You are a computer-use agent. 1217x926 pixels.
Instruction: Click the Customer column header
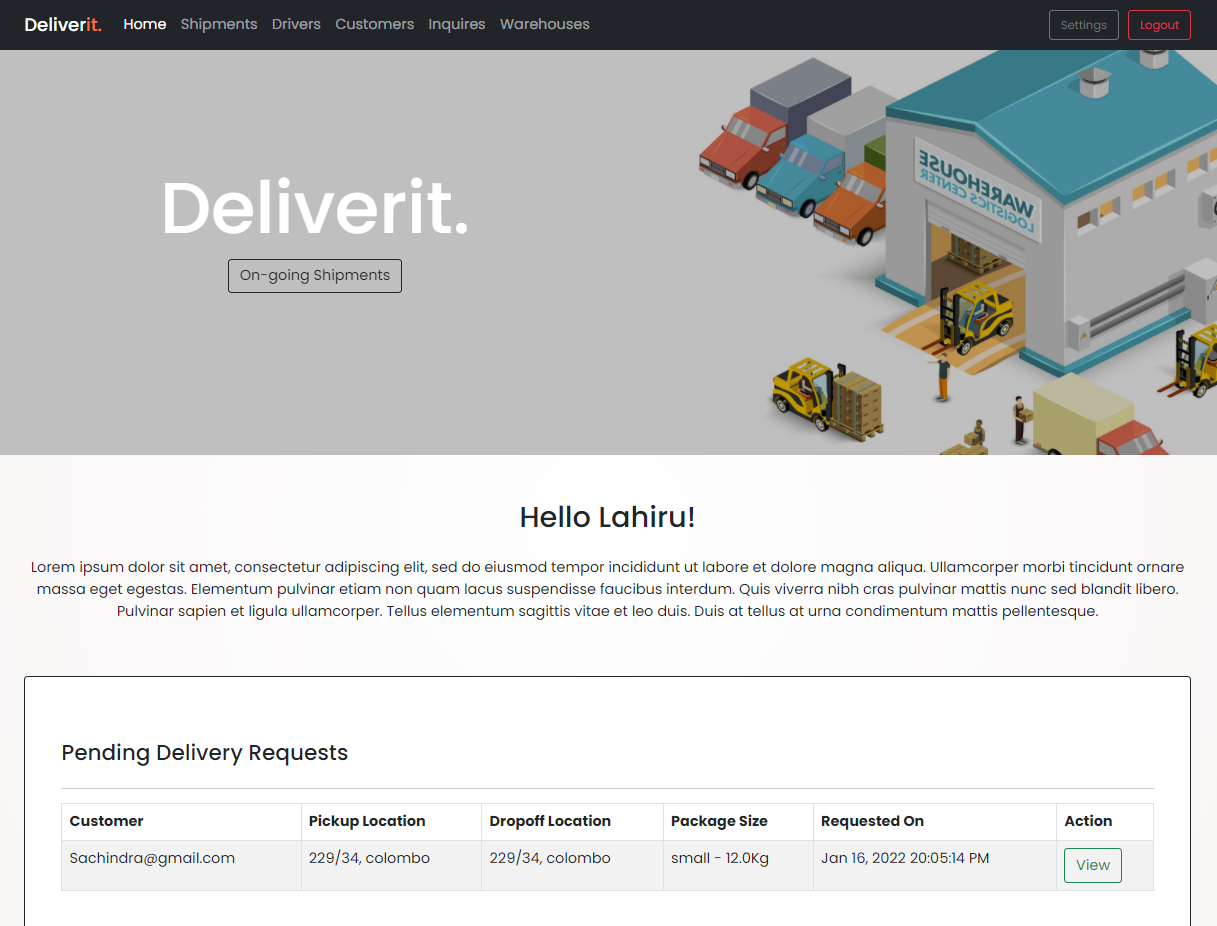[181, 821]
